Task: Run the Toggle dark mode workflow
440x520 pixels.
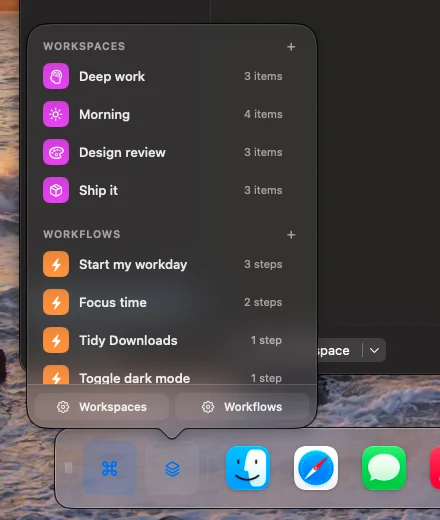Action: (x=172, y=374)
